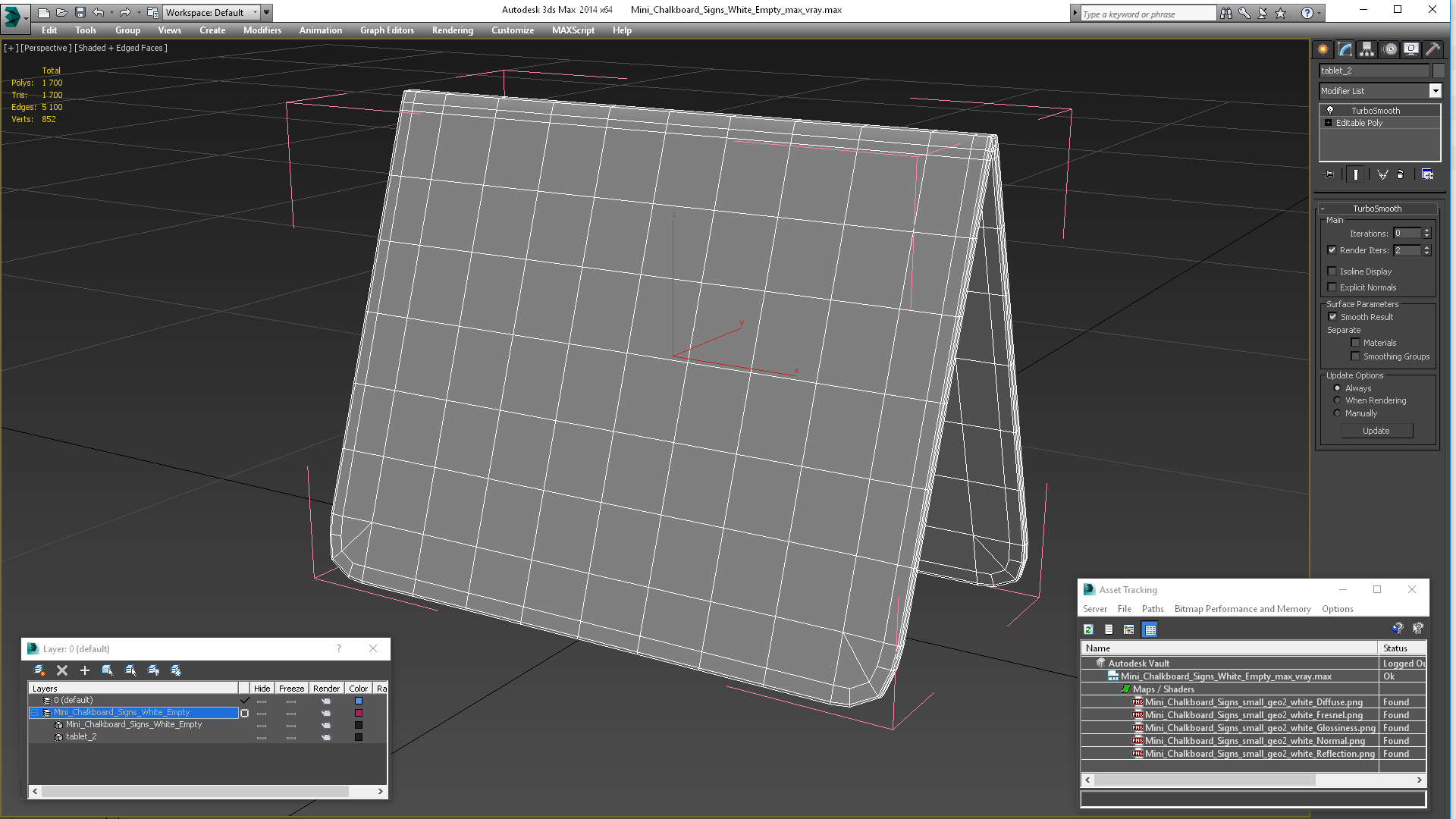Open the Modifier List dropdown
Screen dimensions: 1456x819
(1435, 91)
